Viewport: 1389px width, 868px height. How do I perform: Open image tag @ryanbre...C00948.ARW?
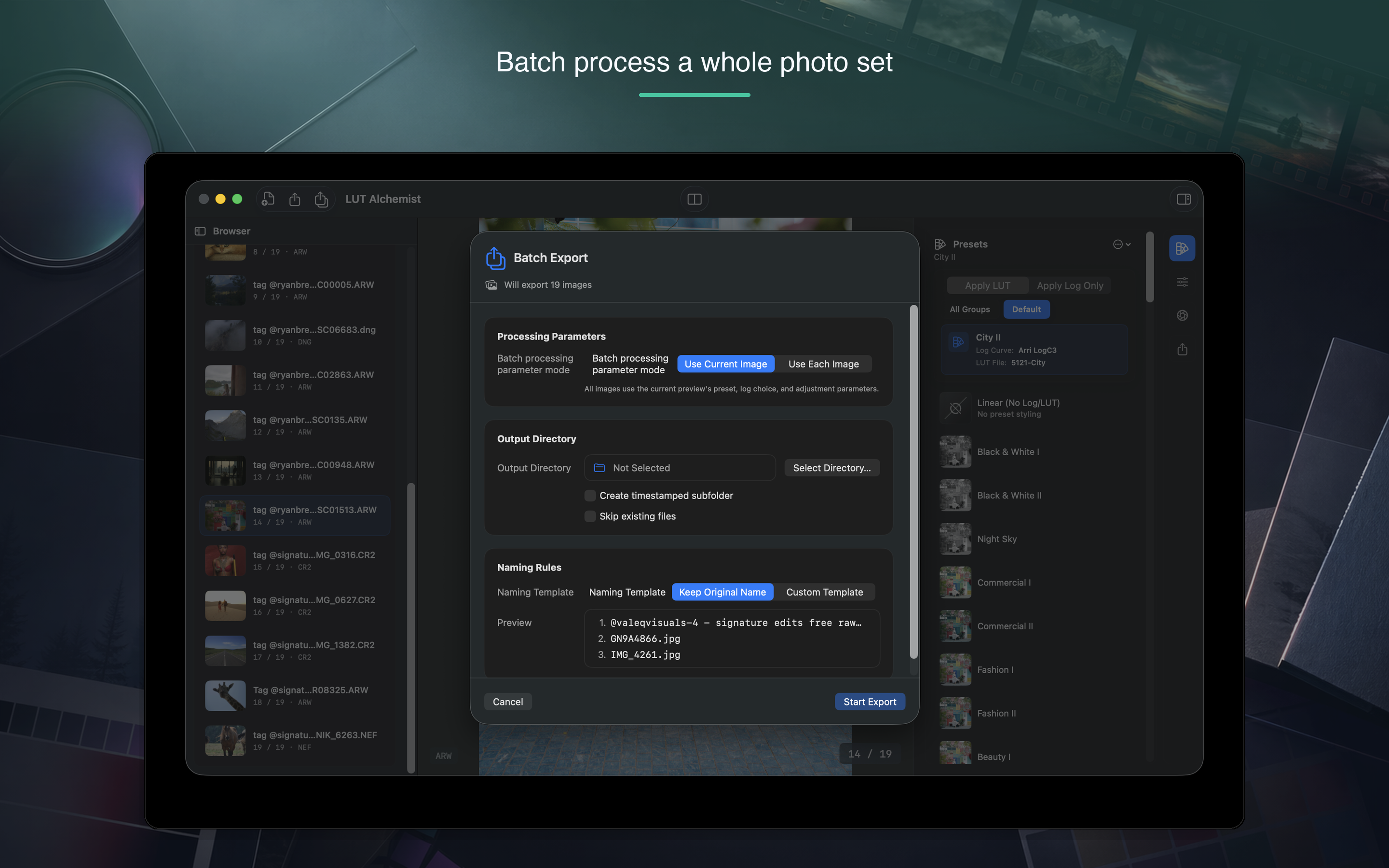coord(295,470)
